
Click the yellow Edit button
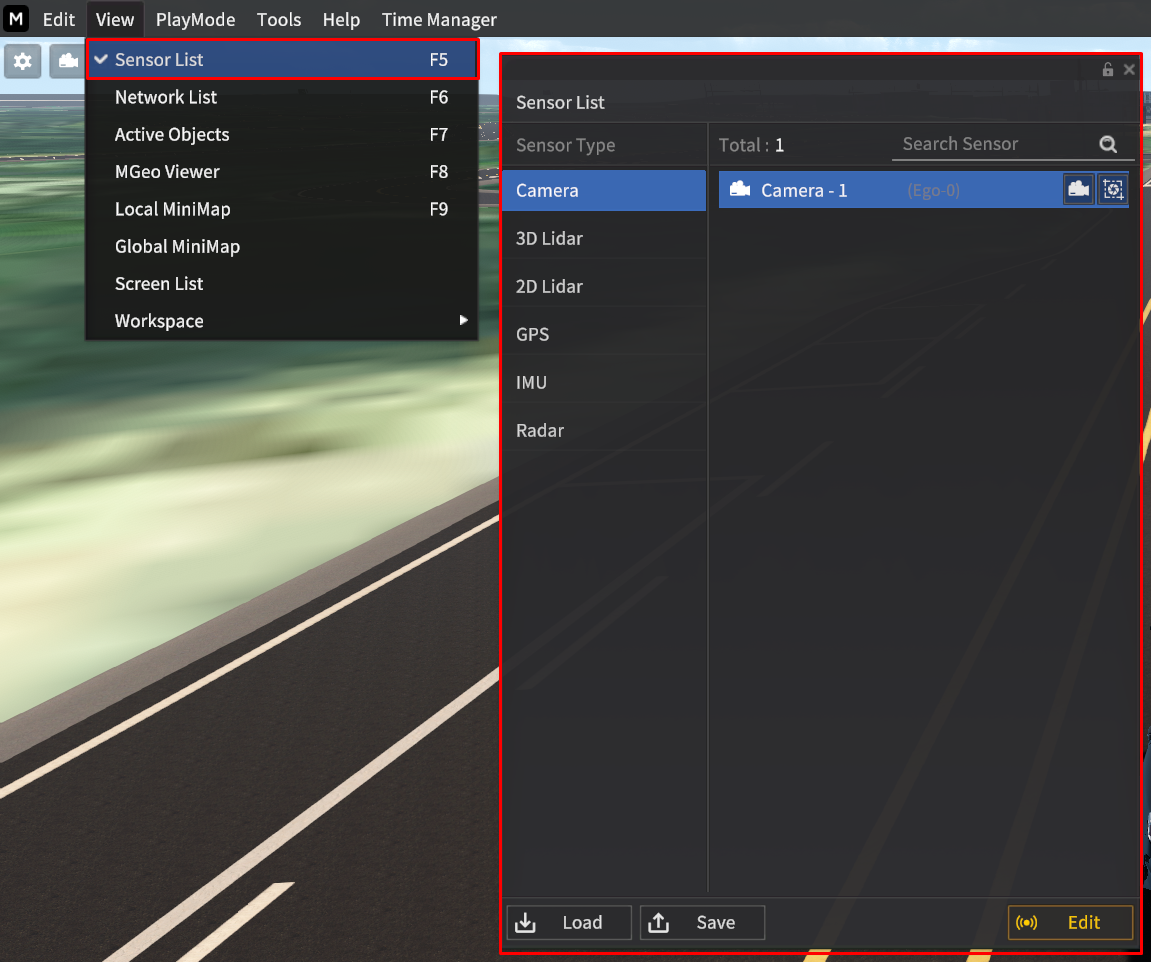[1070, 923]
